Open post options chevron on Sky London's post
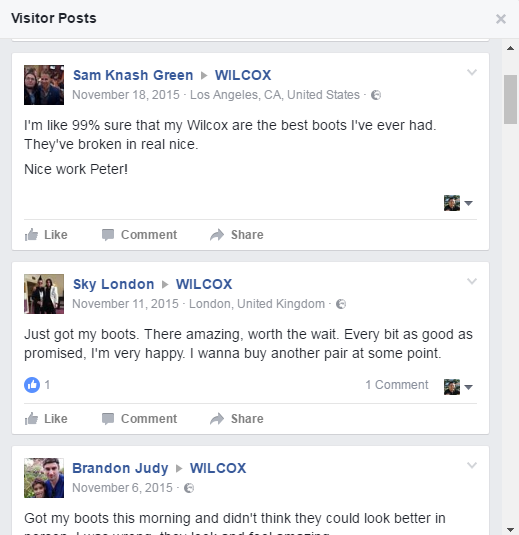 coord(472,281)
